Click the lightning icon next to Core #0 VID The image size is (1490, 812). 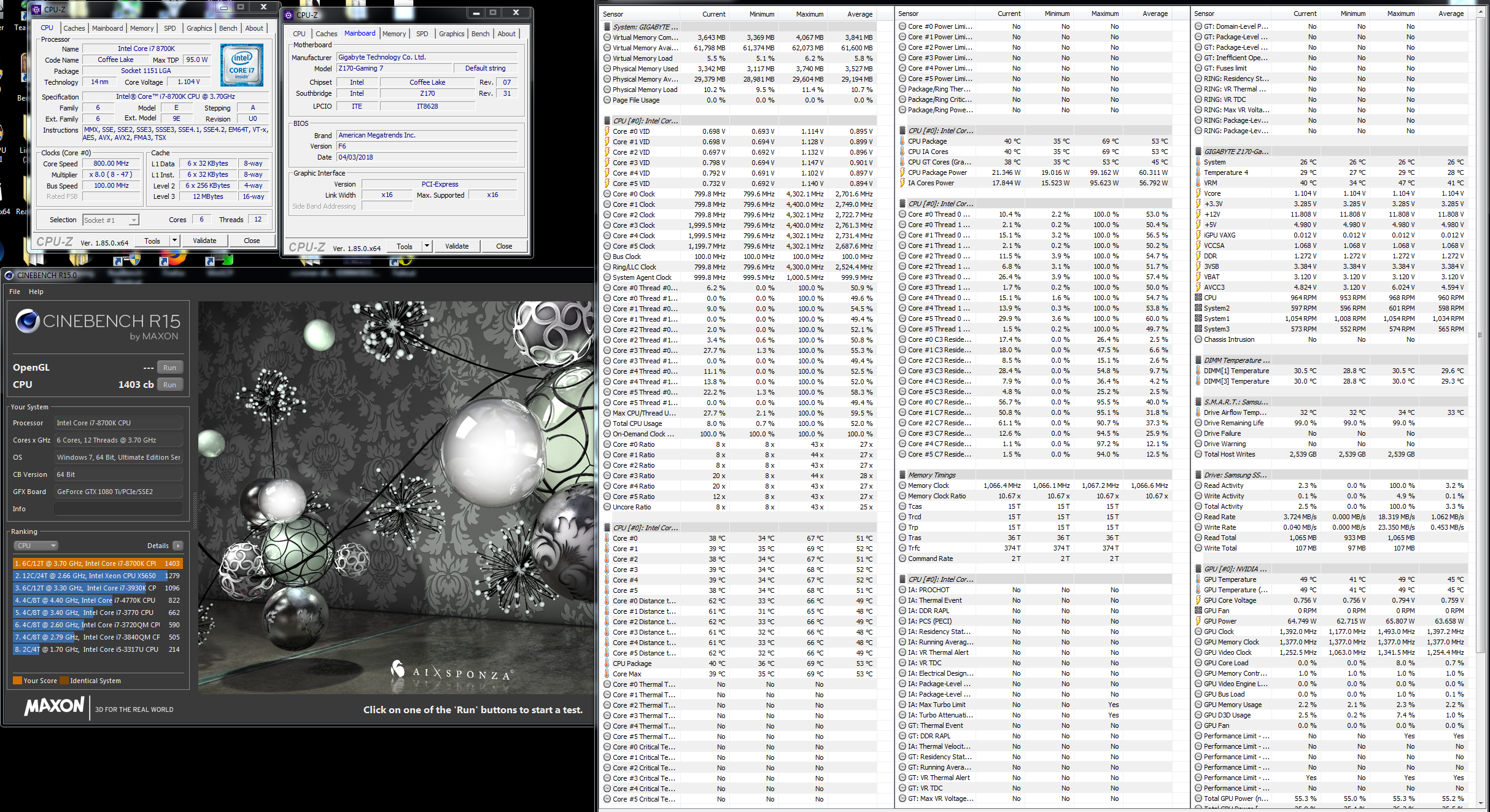pyautogui.click(x=607, y=131)
